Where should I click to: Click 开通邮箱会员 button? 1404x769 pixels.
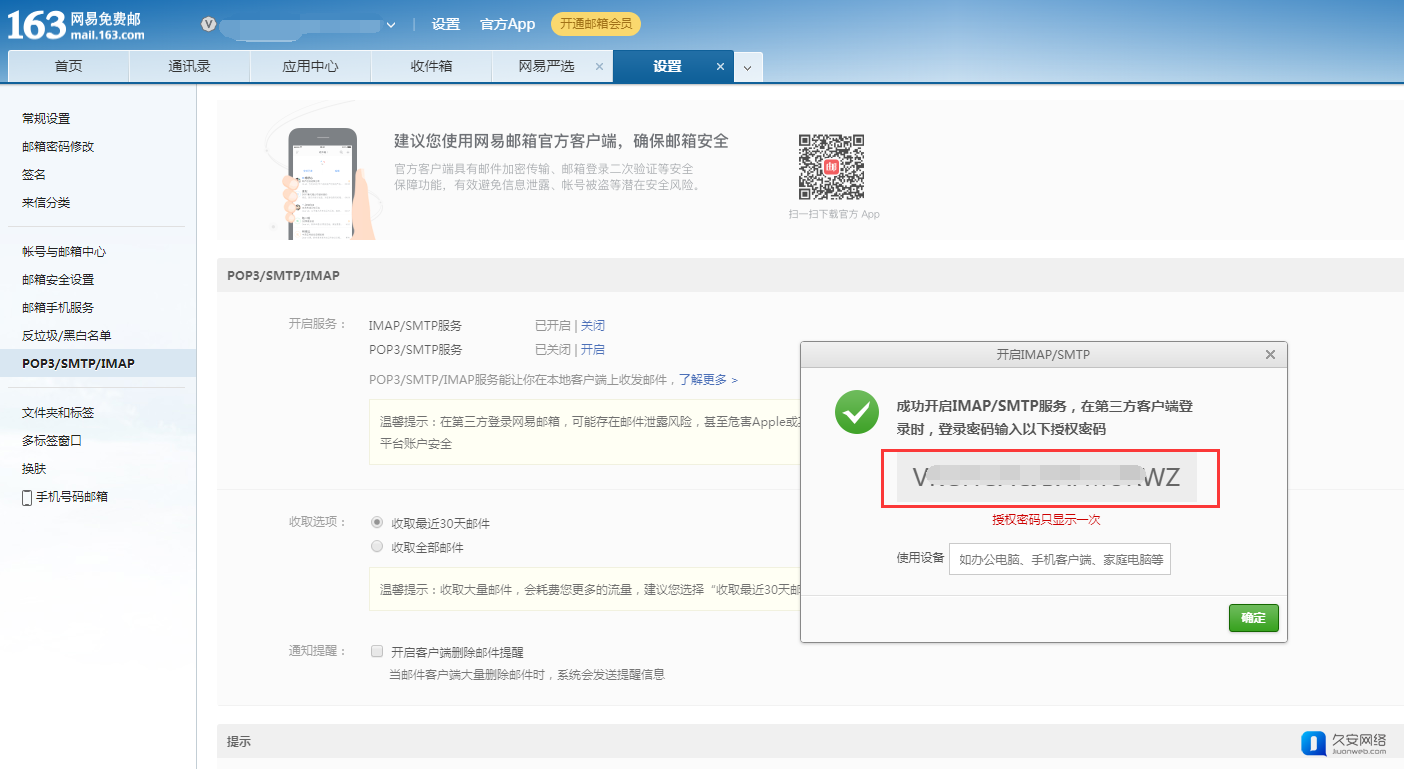595,24
